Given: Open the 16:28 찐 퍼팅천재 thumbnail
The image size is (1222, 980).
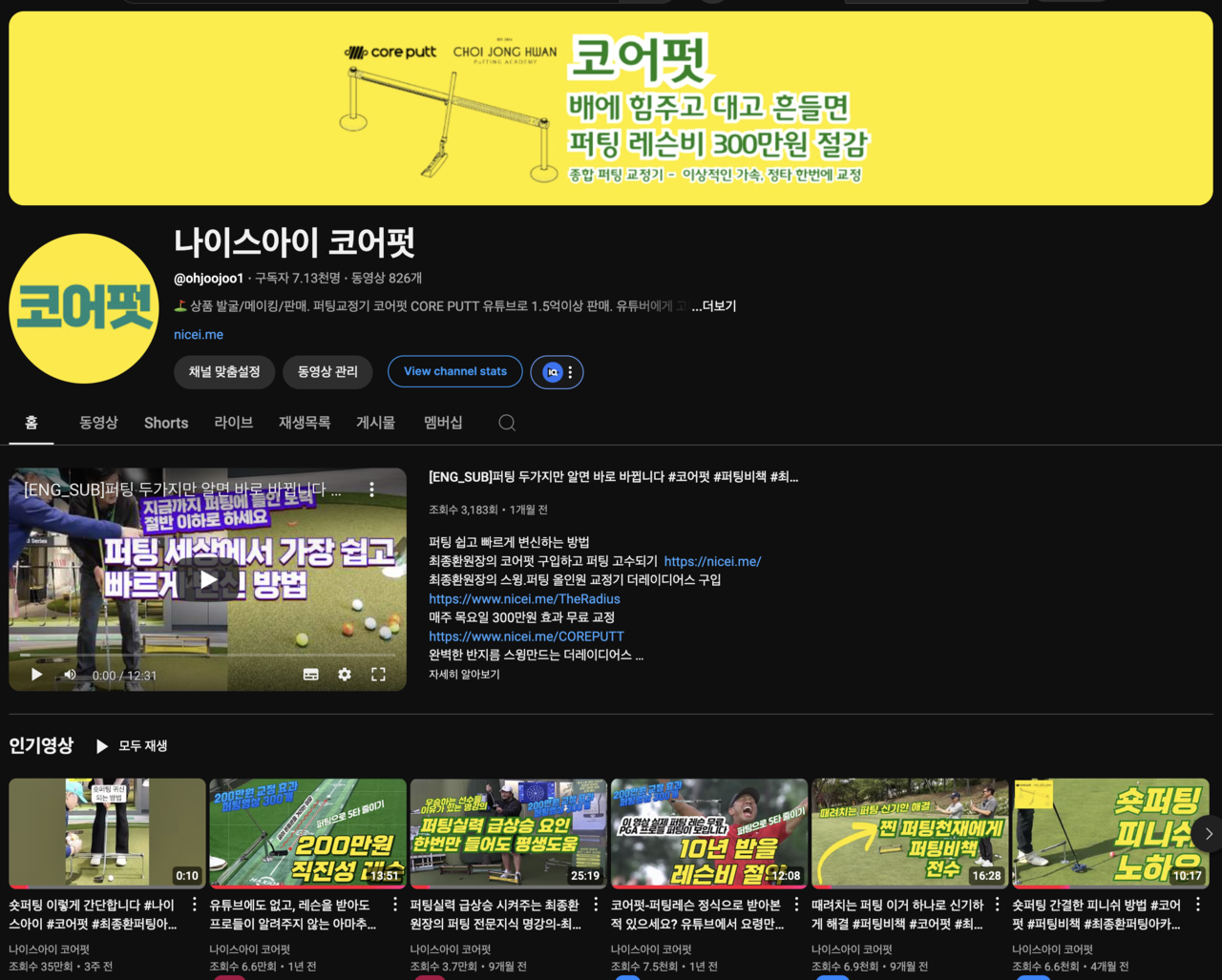Looking at the screenshot, I should click(909, 833).
